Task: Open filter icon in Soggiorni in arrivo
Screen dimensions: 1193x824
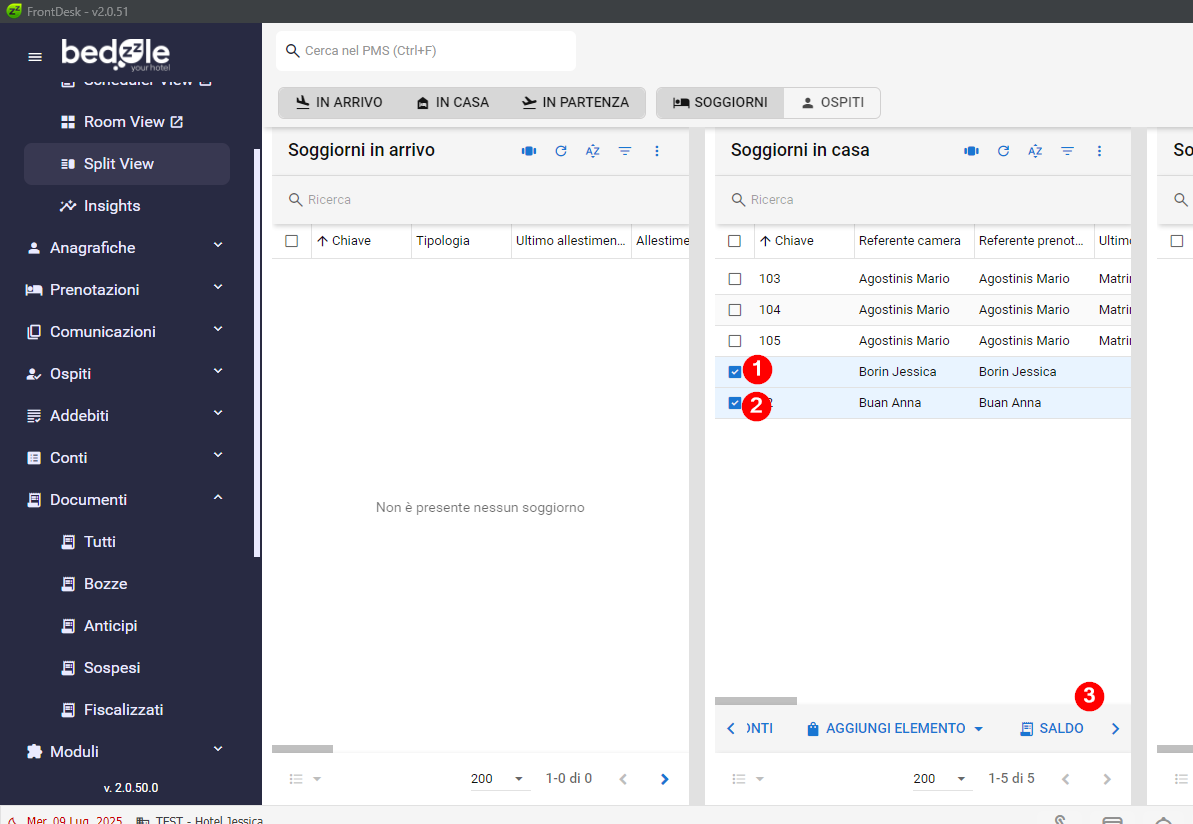Action: tap(625, 151)
